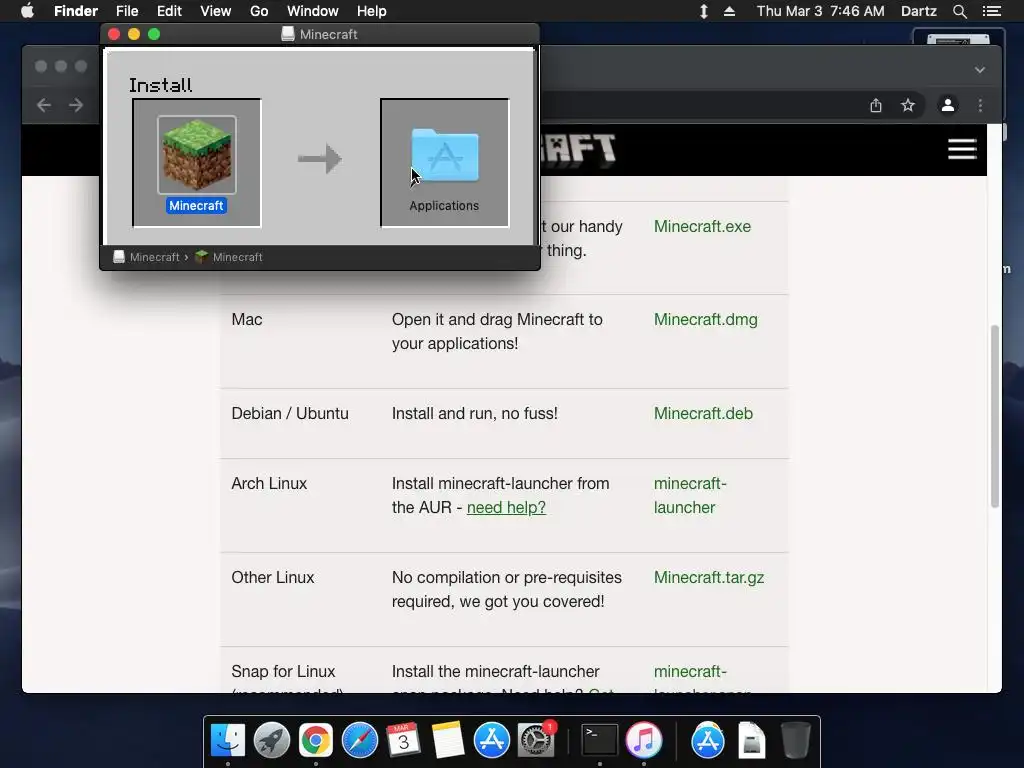1024x768 pixels.
Task: Click the date and time in menu bar
Action: [x=820, y=11]
